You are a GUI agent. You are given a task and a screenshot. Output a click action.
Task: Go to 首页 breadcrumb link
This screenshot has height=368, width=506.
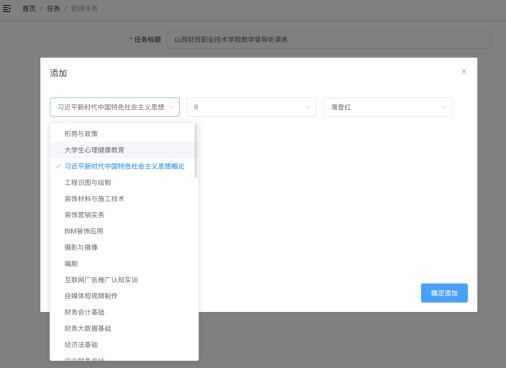pos(29,9)
